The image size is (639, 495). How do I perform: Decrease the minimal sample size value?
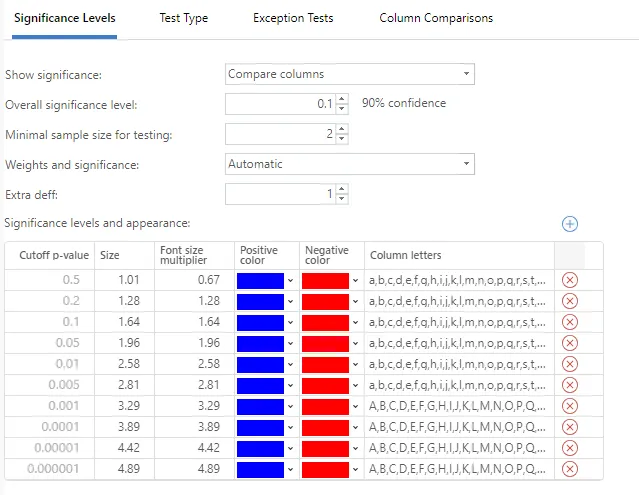[x=342, y=139]
